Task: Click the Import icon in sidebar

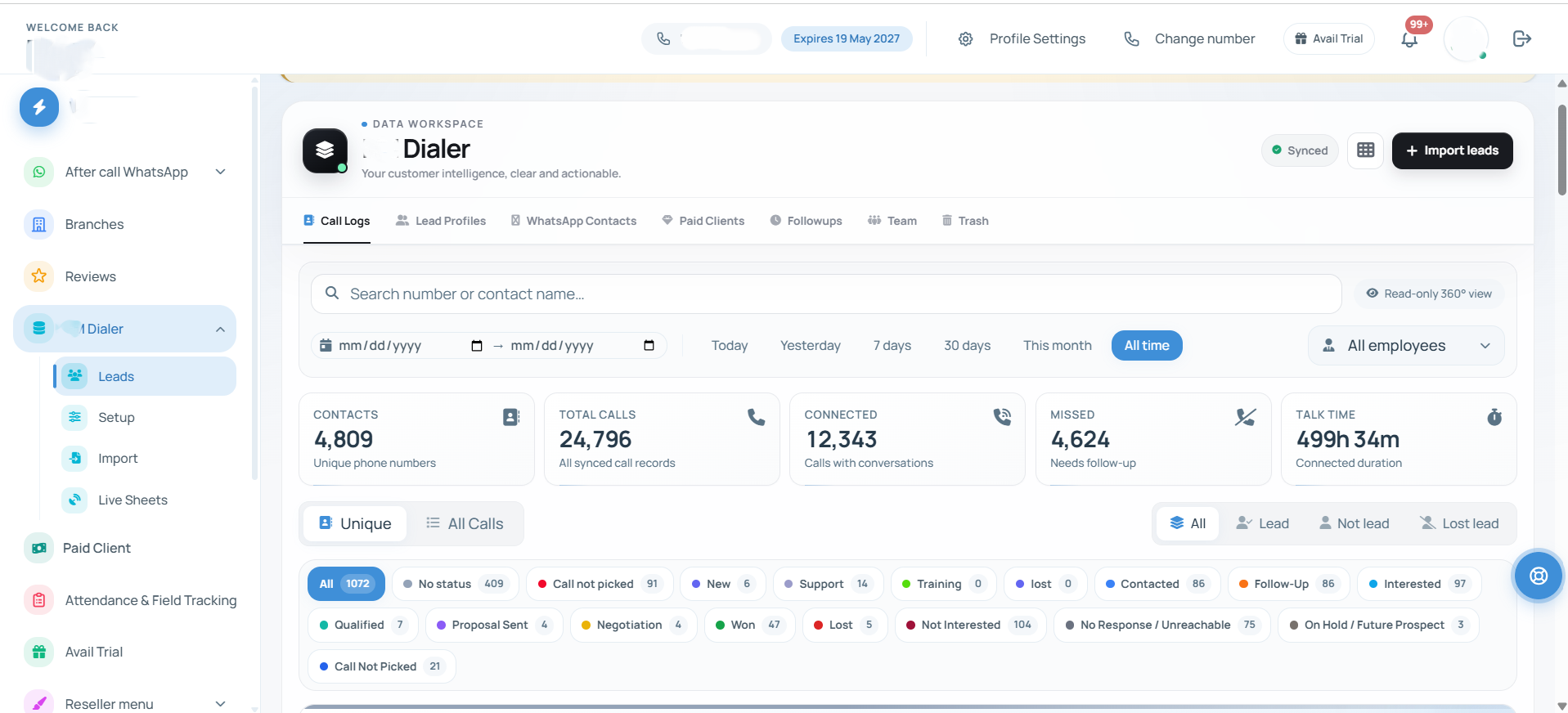Action: point(74,458)
